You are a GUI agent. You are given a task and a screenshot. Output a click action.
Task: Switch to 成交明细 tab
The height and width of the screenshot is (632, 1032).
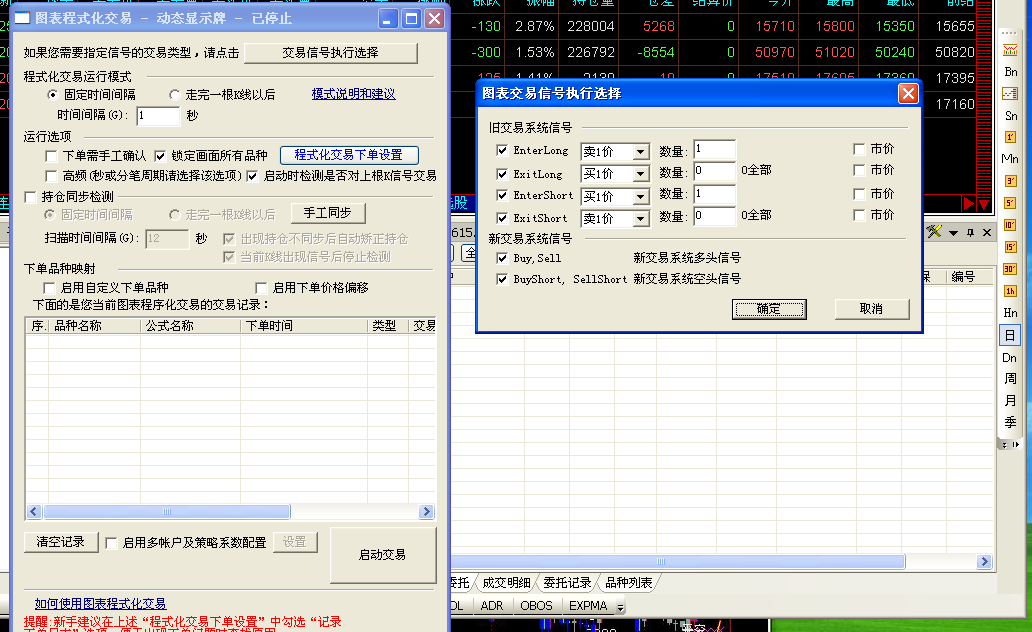(507, 583)
